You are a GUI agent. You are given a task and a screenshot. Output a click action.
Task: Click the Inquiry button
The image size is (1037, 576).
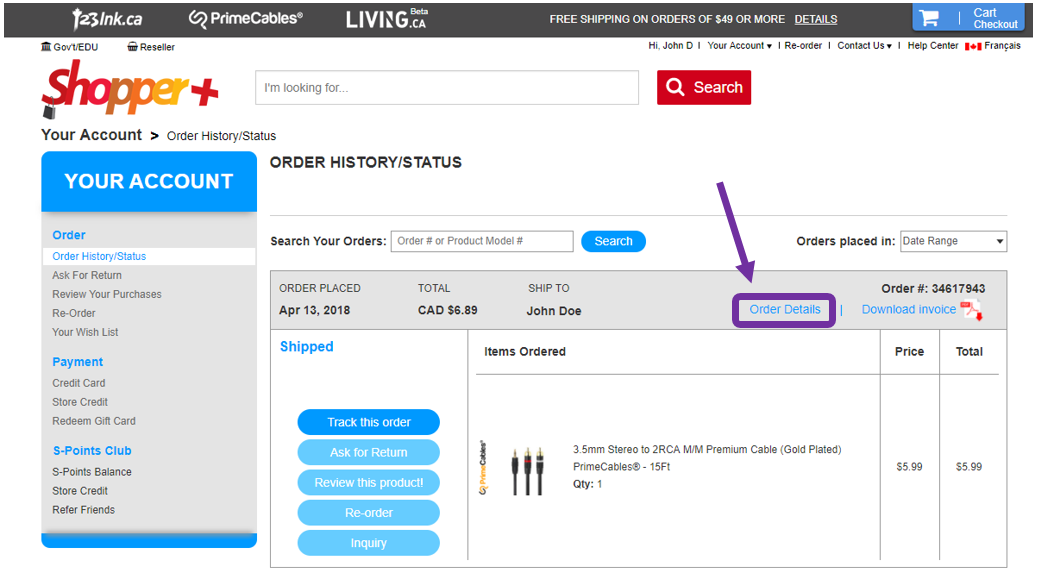point(368,543)
